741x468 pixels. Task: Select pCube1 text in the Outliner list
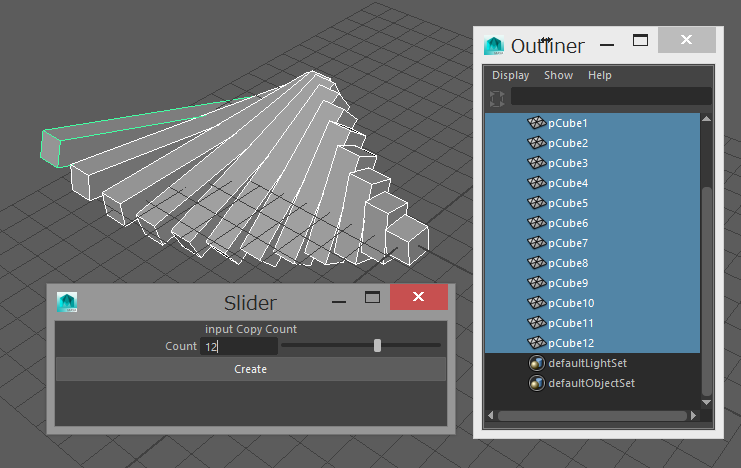click(x=568, y=123)
